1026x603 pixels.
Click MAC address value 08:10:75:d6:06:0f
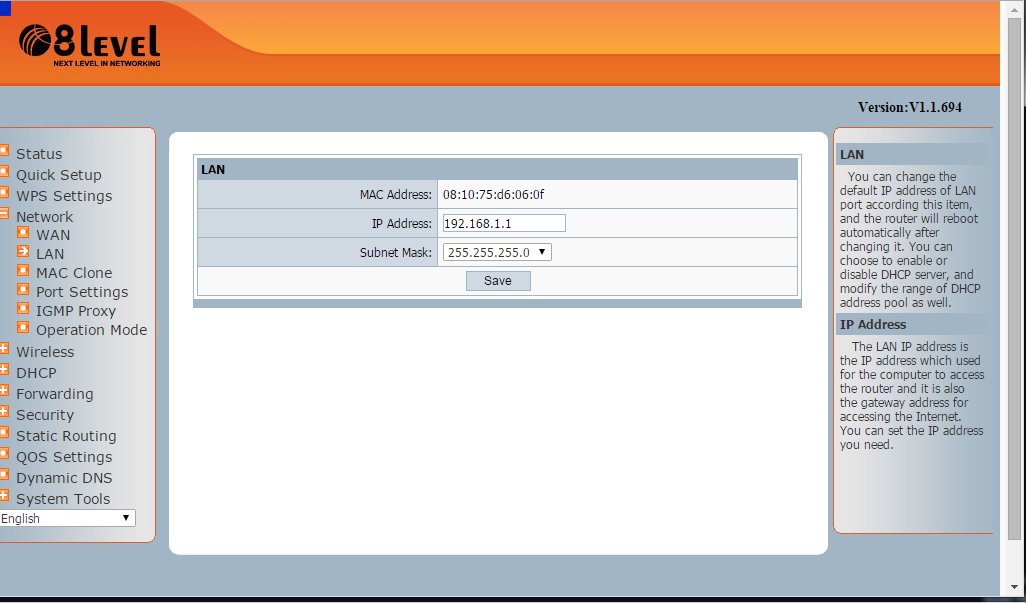point(494,194)
